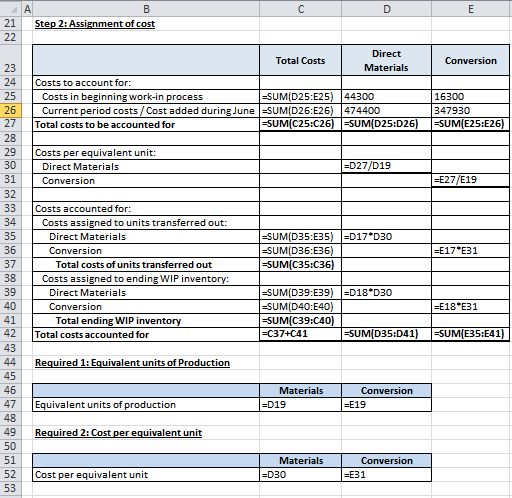This screenshot has width=512, height=498.
Task: Click 'Current period costs / Cost added during June'
Action: click(146, 110)
